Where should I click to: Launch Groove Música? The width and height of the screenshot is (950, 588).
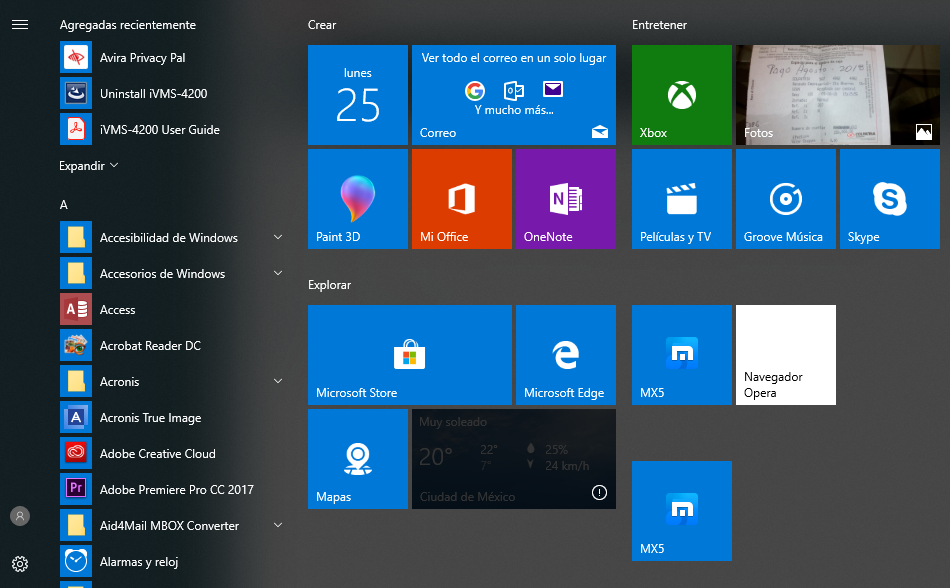tap(785, 199)
